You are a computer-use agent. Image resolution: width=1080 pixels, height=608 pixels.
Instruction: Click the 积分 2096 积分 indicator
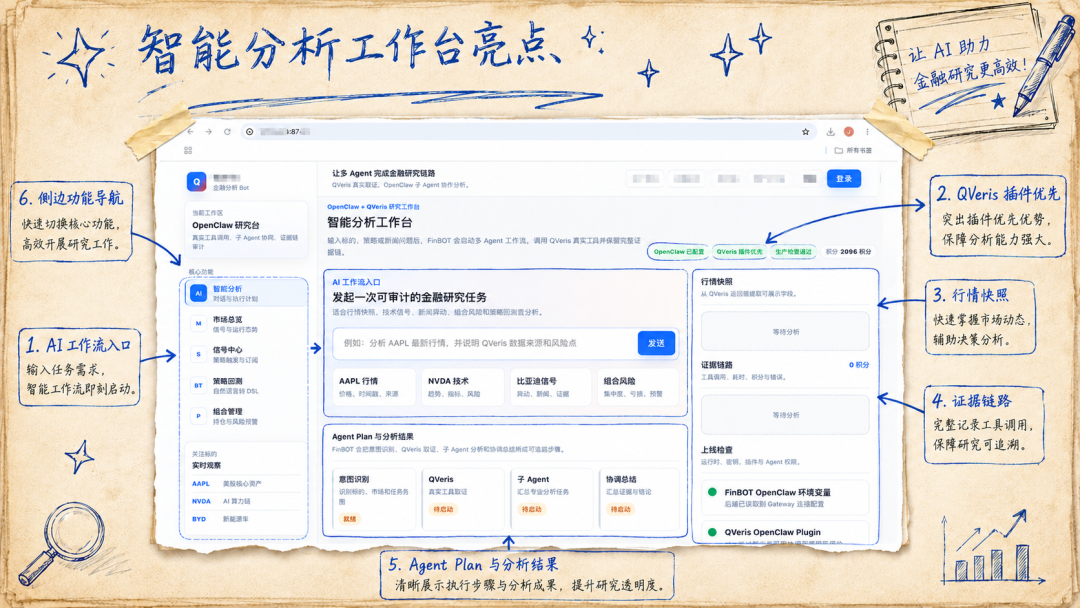click(x=848, y=252)
